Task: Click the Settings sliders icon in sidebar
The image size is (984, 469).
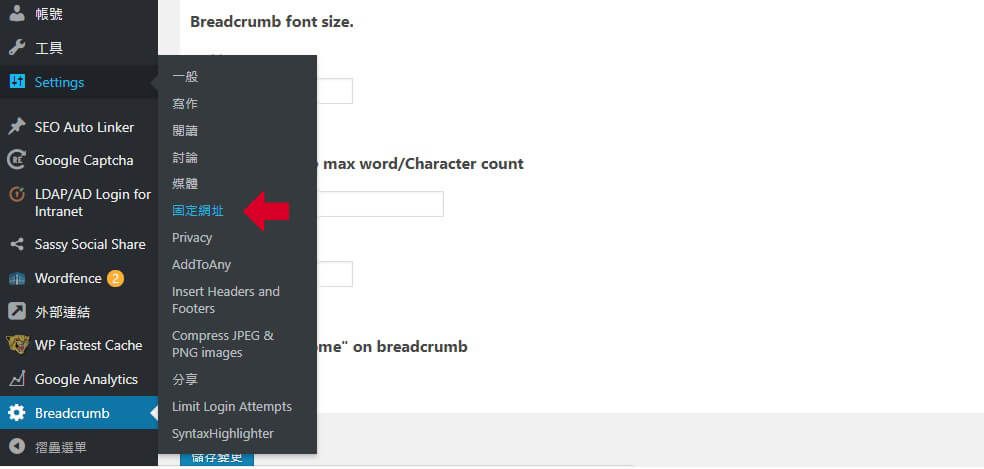Action: [x=17, y=82]
